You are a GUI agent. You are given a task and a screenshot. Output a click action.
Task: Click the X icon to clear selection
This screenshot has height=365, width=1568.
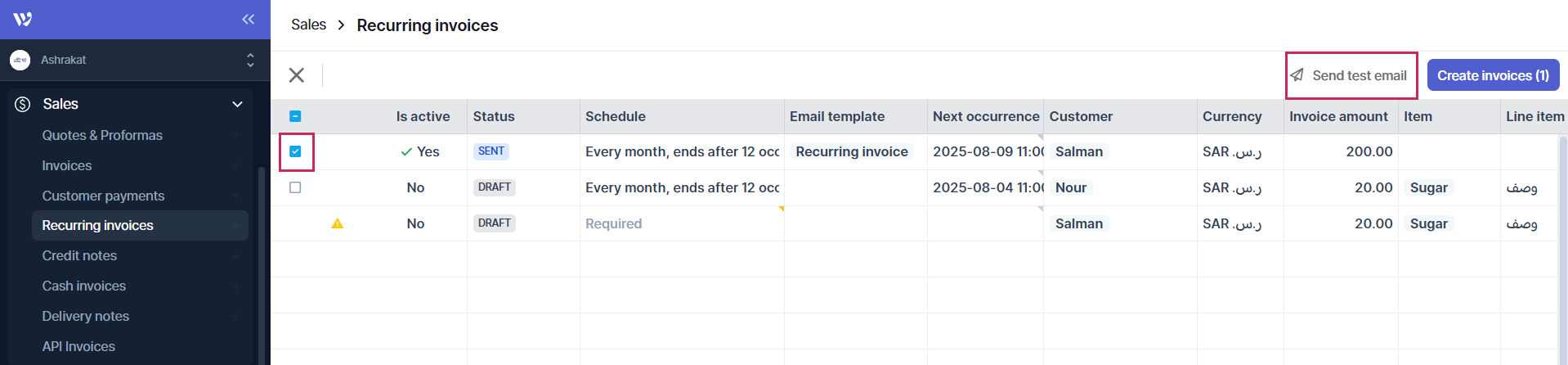tap(297, 75)
